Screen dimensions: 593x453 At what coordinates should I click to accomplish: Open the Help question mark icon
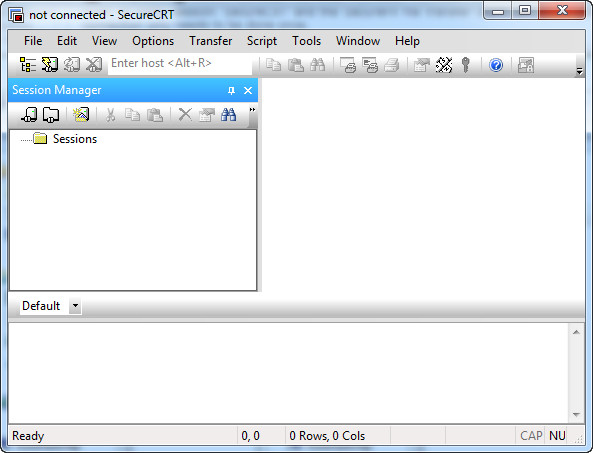click(x=495, y=65)
